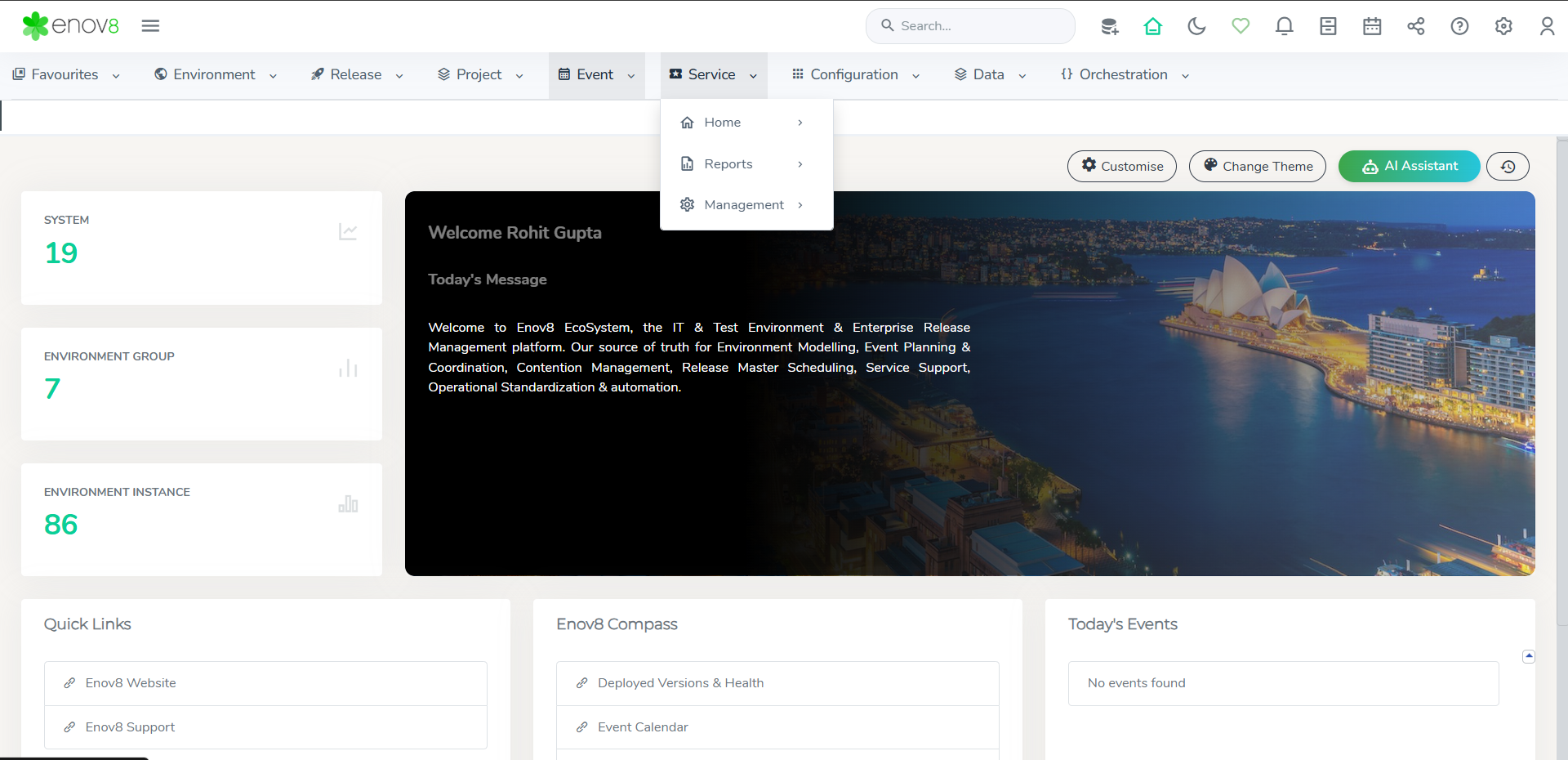The image size is (1568, 760).
Task: Select Reports in Service menu
Action: coord(728,164)
